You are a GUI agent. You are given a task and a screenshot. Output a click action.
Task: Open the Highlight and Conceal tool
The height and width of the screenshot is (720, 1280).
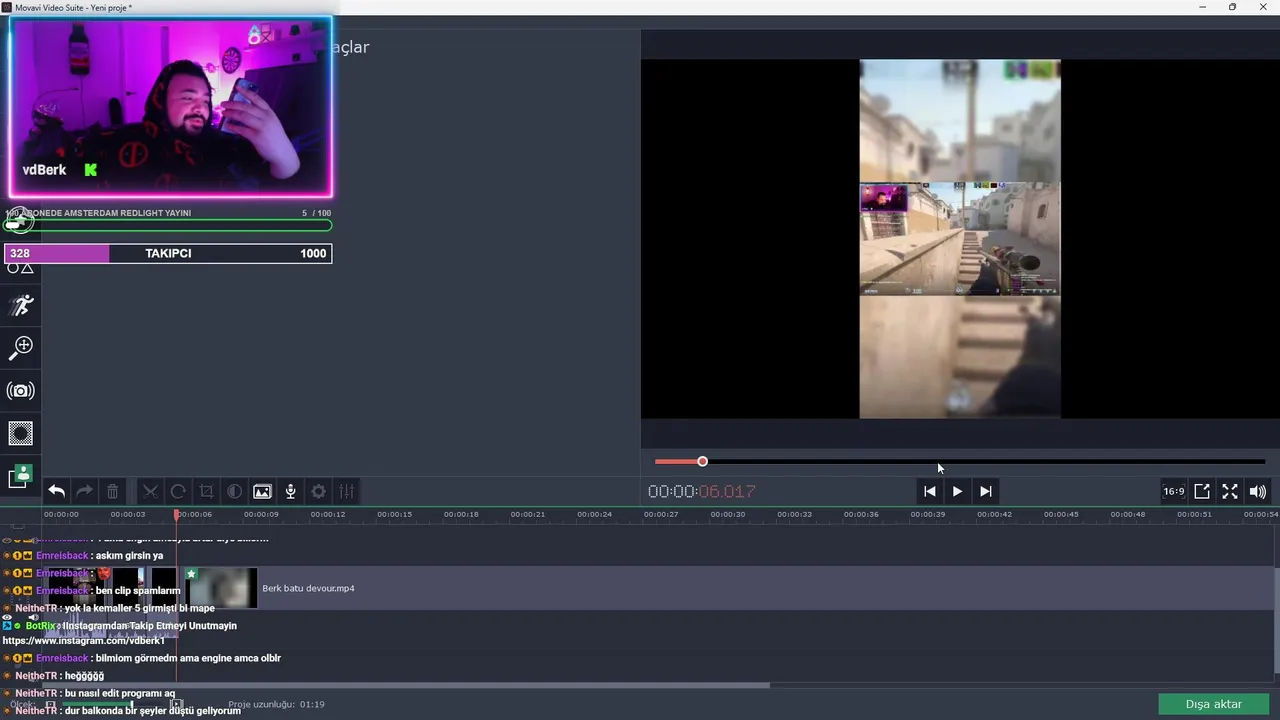coord(21,434)
